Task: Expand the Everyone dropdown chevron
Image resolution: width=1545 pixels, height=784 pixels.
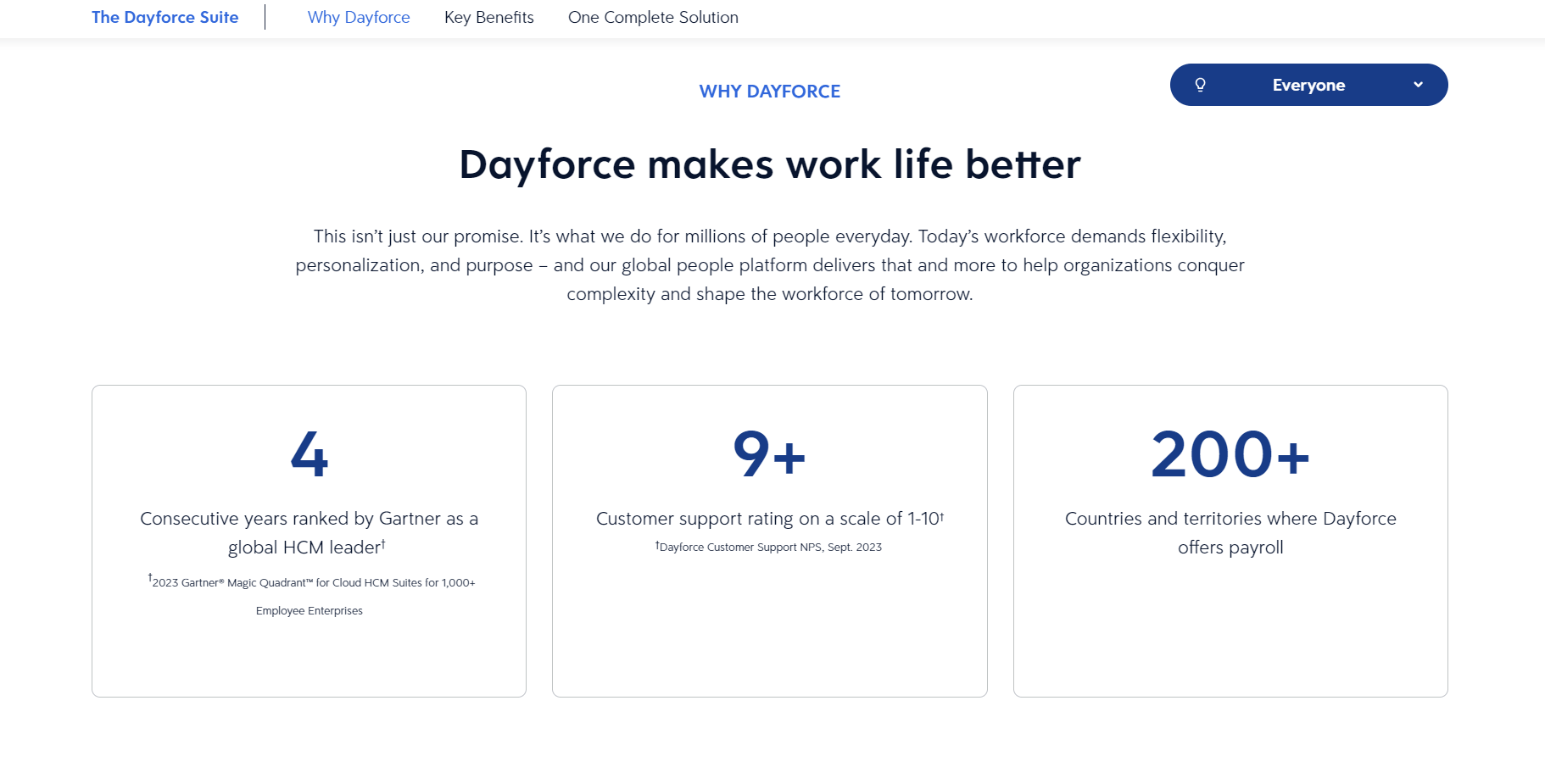Action: coord(1418,85)
